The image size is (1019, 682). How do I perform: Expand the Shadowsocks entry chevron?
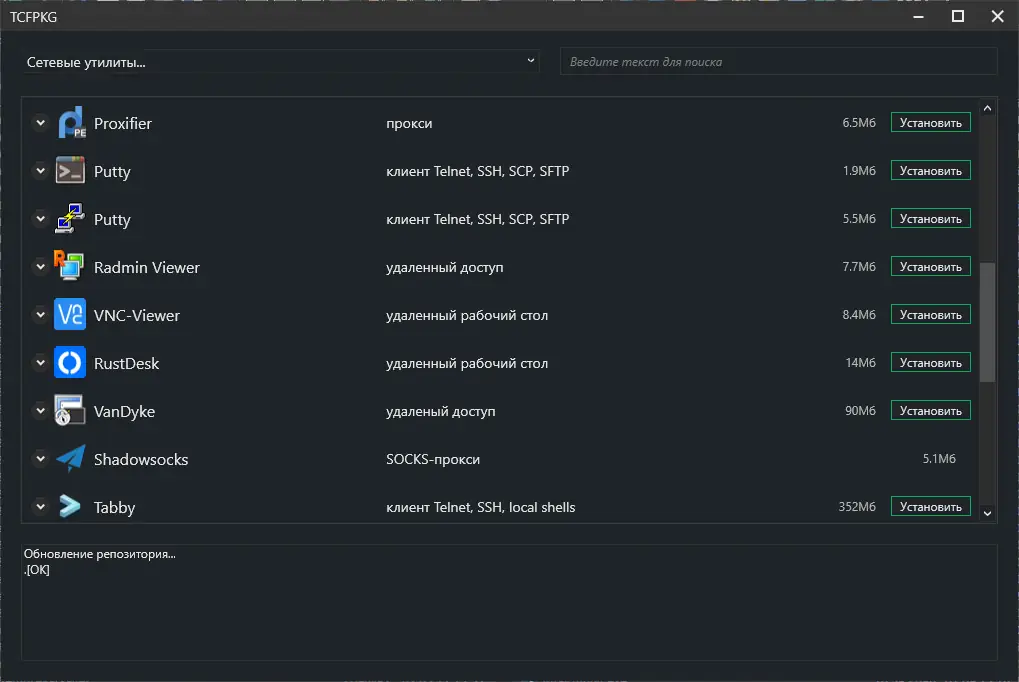click(40, 459)
